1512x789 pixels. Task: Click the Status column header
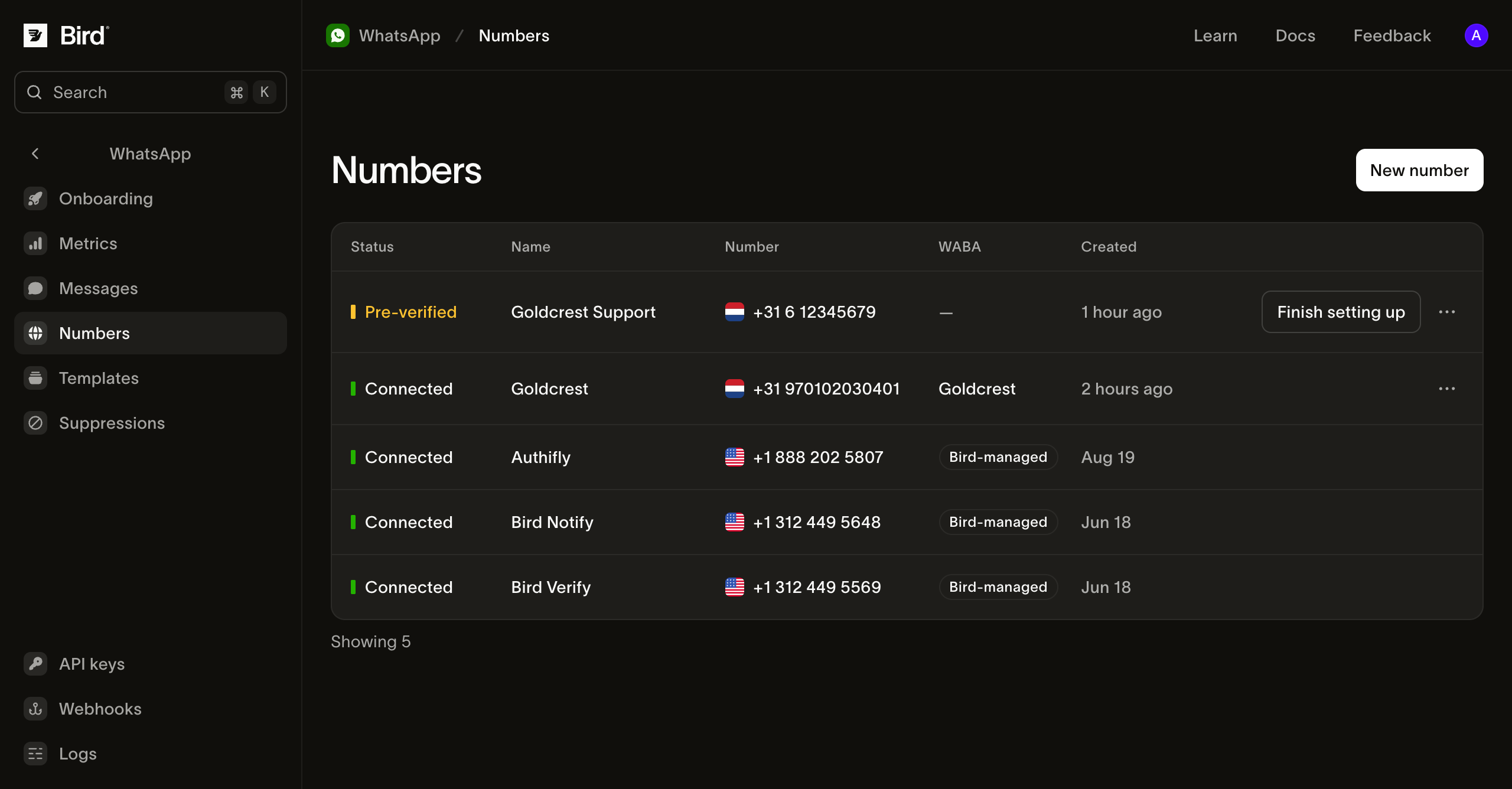coord(372,247)
